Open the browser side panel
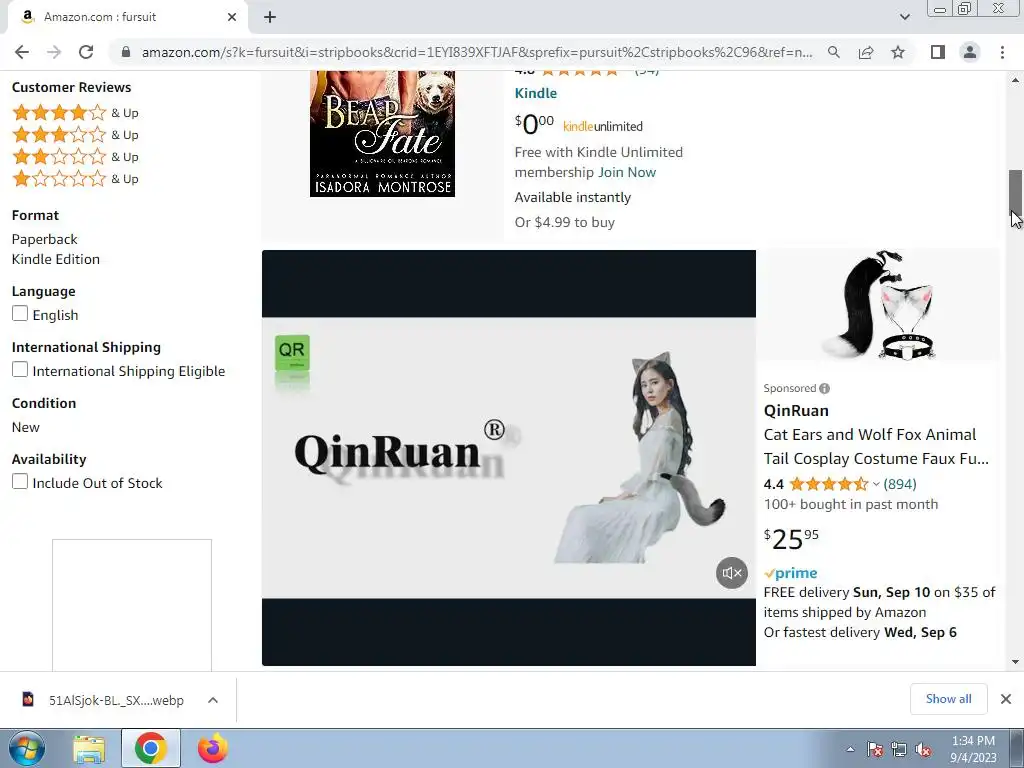 (x=938, y=52)
